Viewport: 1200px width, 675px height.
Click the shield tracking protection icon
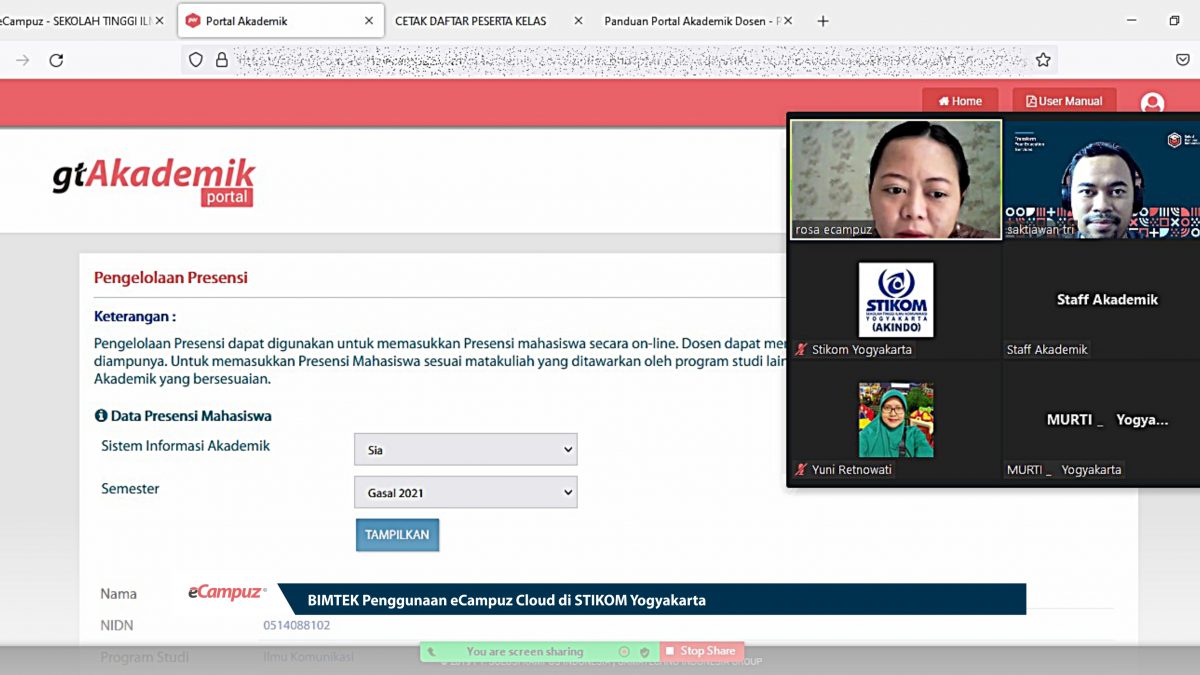(196, 60)
